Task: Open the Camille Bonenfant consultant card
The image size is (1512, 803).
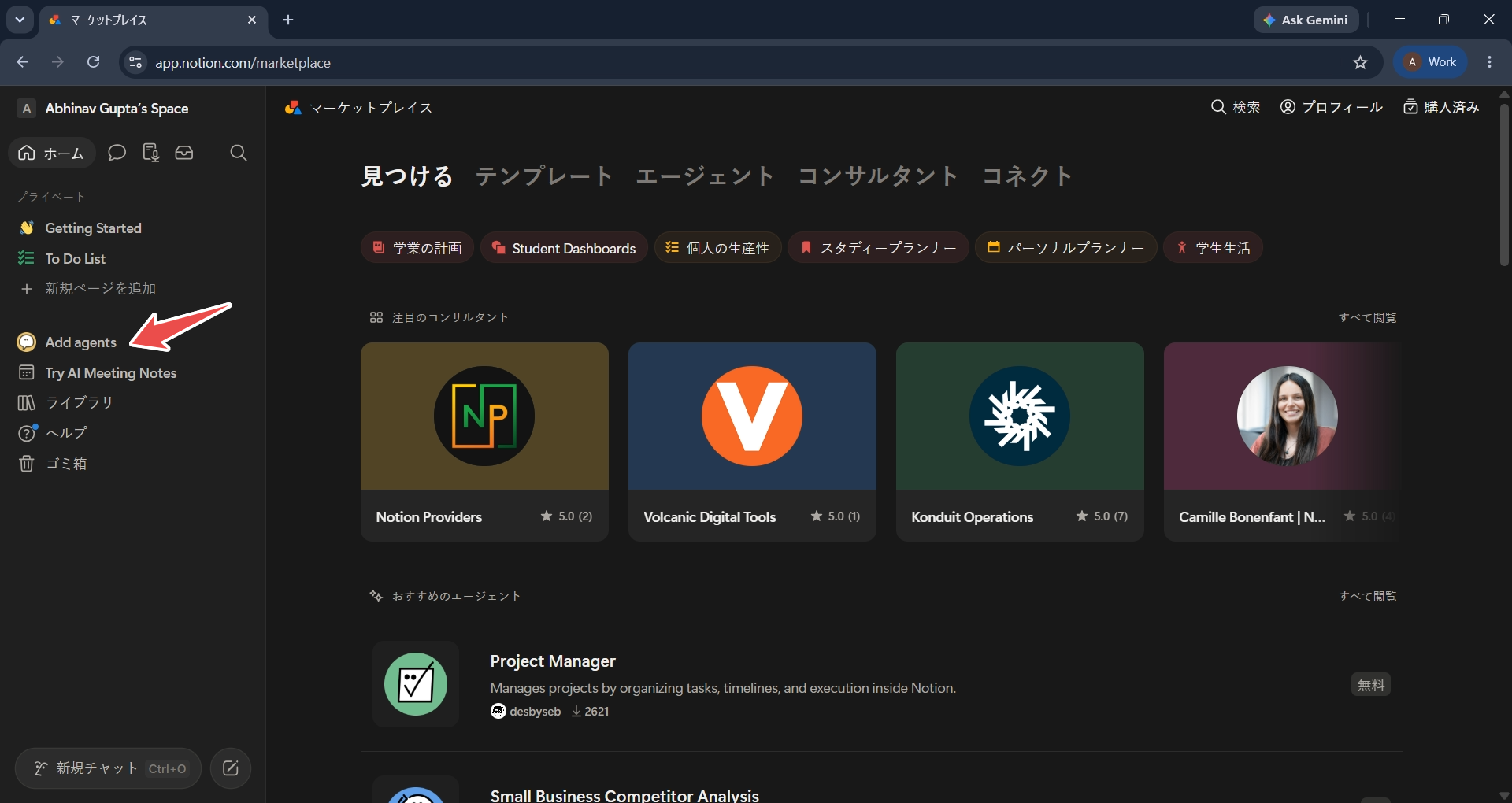Action: pyautogui.click(x=1282, y=442)
